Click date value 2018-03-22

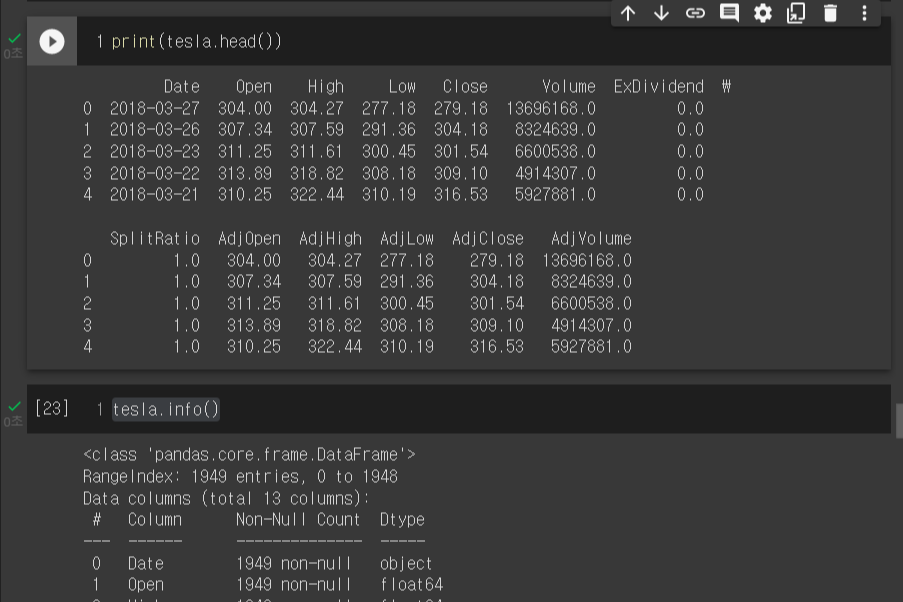click(154, 173)
